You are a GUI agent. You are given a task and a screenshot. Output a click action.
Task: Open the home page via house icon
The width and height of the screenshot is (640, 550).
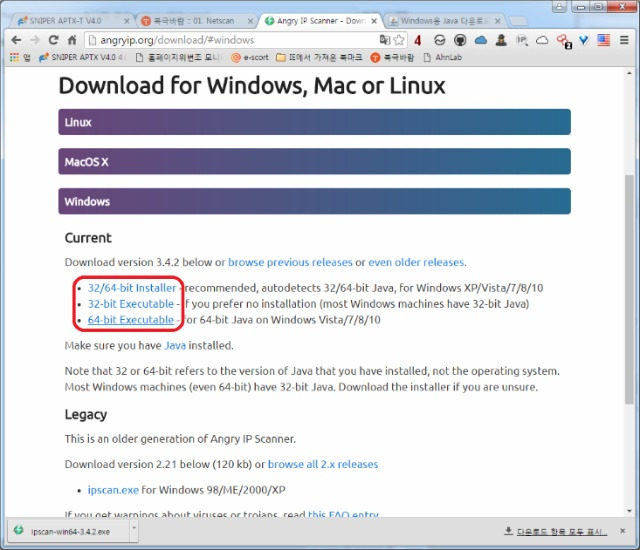(x=72, y=40)
